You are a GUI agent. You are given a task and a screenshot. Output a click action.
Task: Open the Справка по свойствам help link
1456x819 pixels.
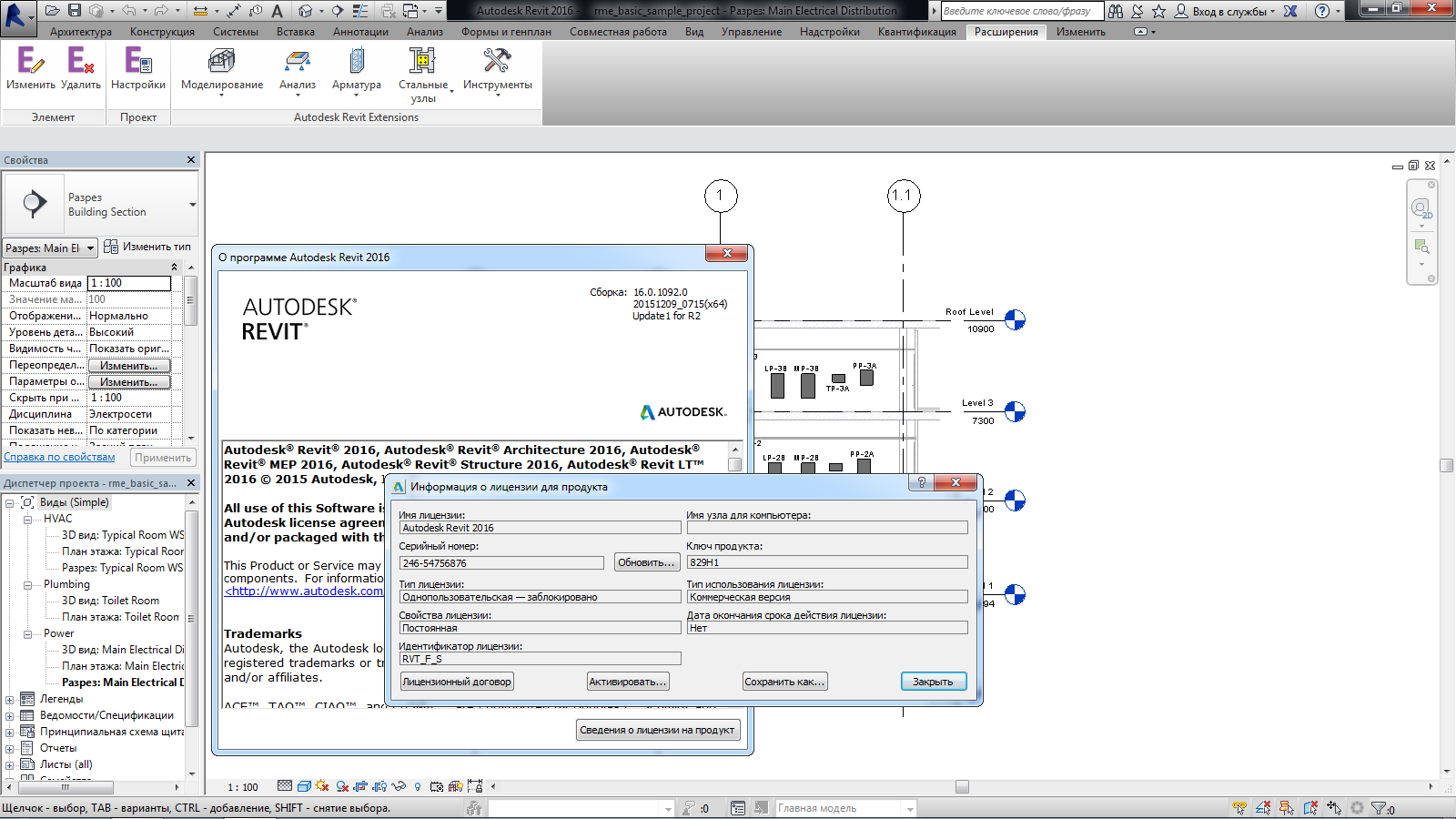coord(59,457)
